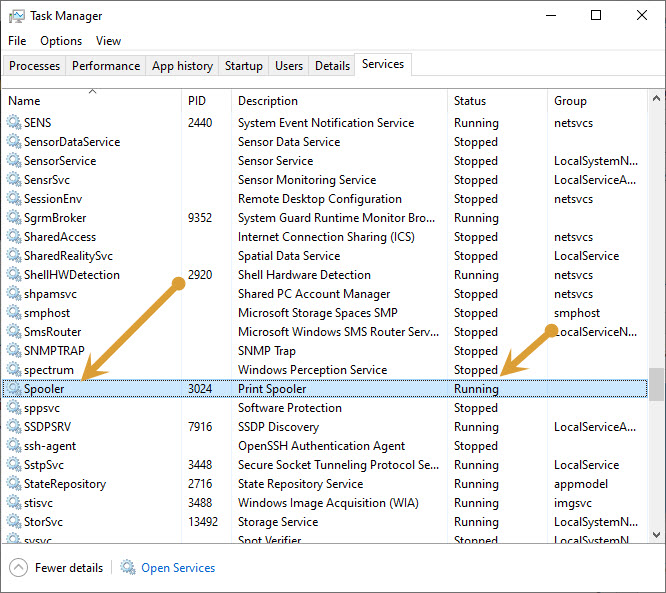Click the gear icon beside ssh-agent
This screenshot has height=593, width=666.
tap(14, 446)
